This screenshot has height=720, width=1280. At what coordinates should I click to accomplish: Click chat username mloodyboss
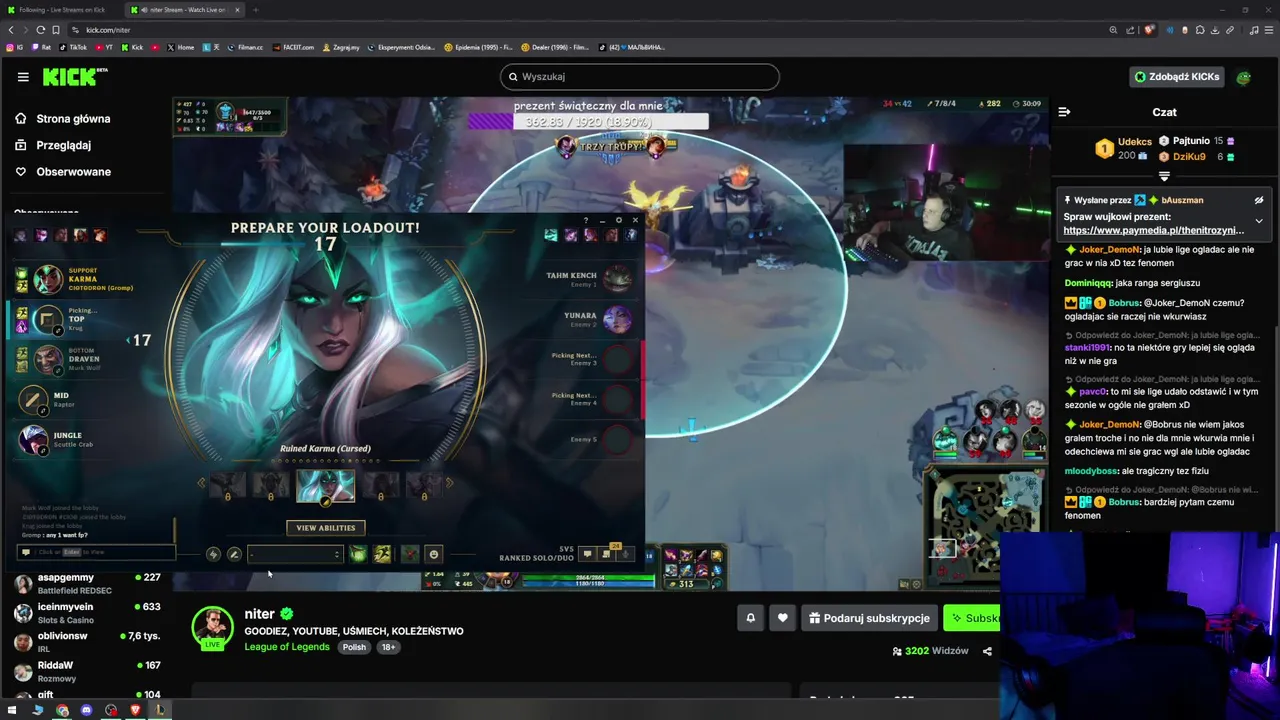tap(1091, 471)
